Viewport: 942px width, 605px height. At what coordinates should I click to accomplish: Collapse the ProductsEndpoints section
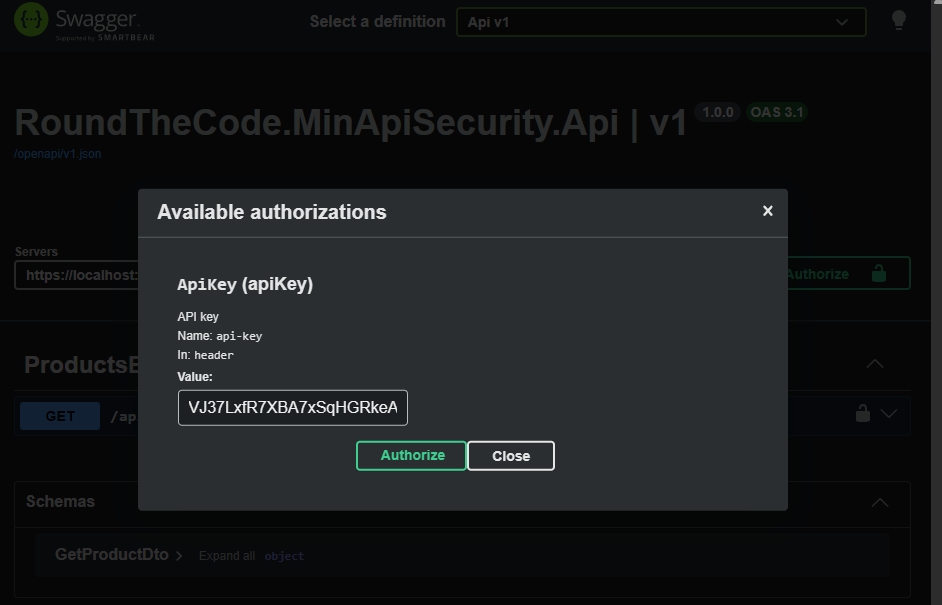point(875,364)
